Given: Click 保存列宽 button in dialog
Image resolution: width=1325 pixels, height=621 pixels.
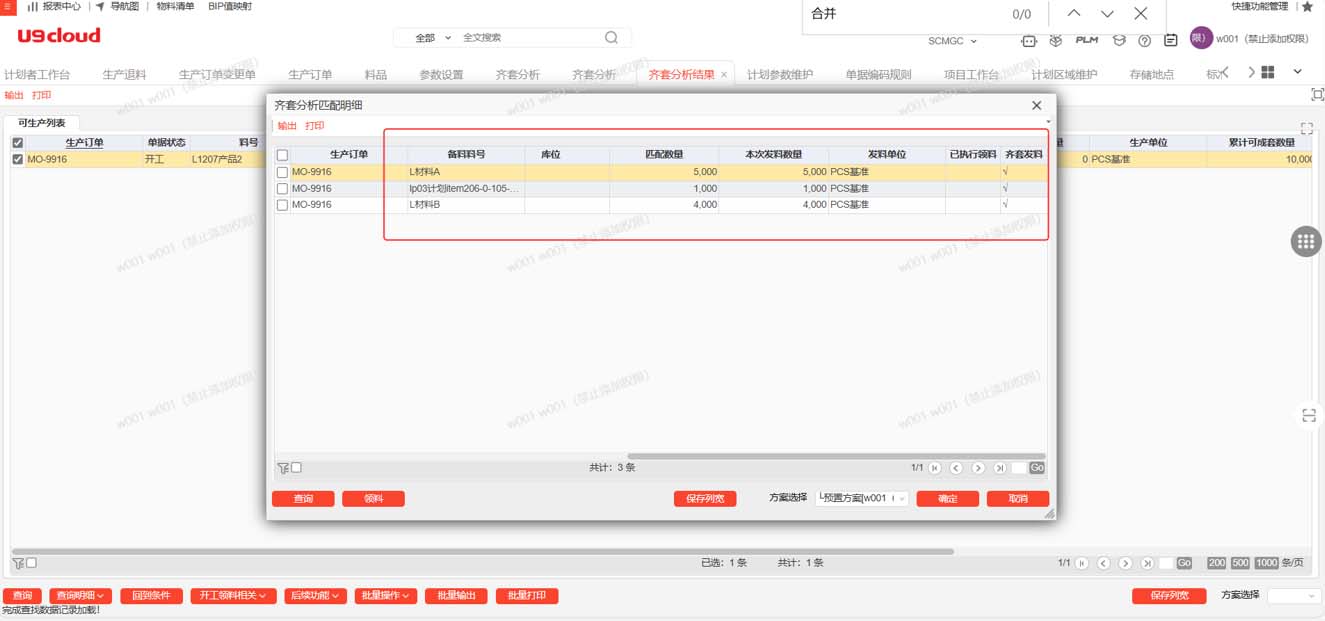Looking at the screenshot, I should point(705,498).
